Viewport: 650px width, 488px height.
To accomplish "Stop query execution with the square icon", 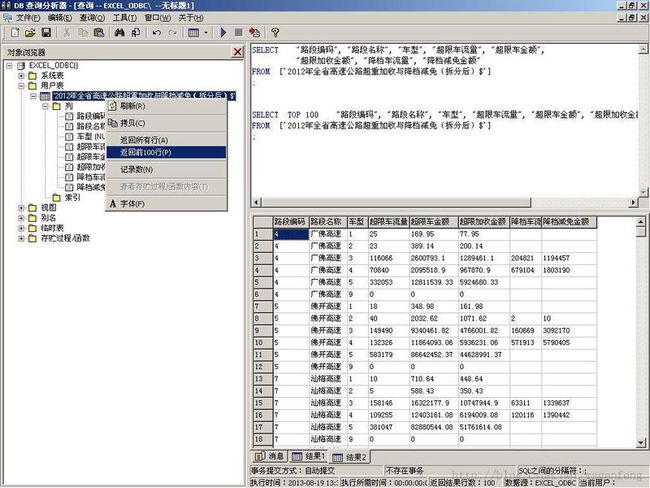I will pos(238,32).
